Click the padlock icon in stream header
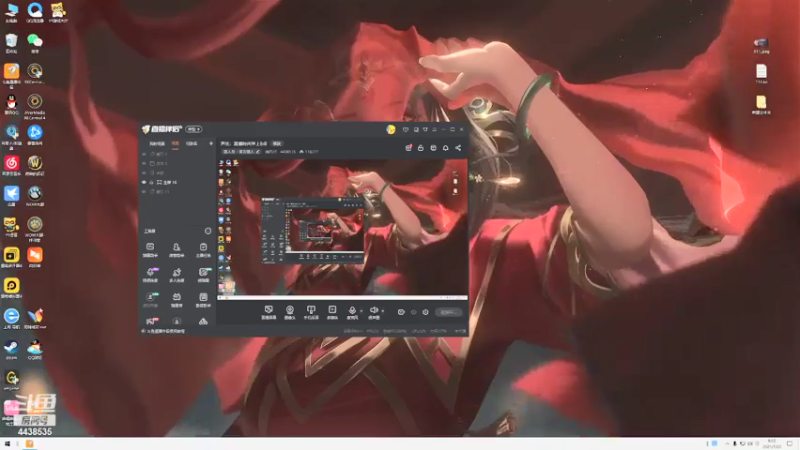 (x=420, y=148)
